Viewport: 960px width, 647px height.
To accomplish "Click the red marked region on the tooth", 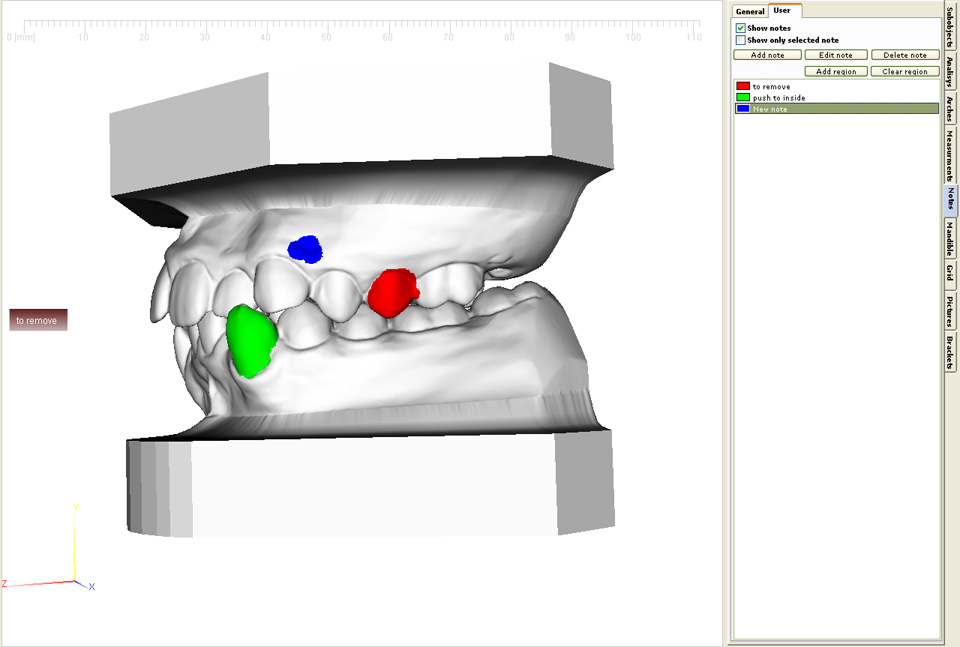I will [x=392, y=293].
